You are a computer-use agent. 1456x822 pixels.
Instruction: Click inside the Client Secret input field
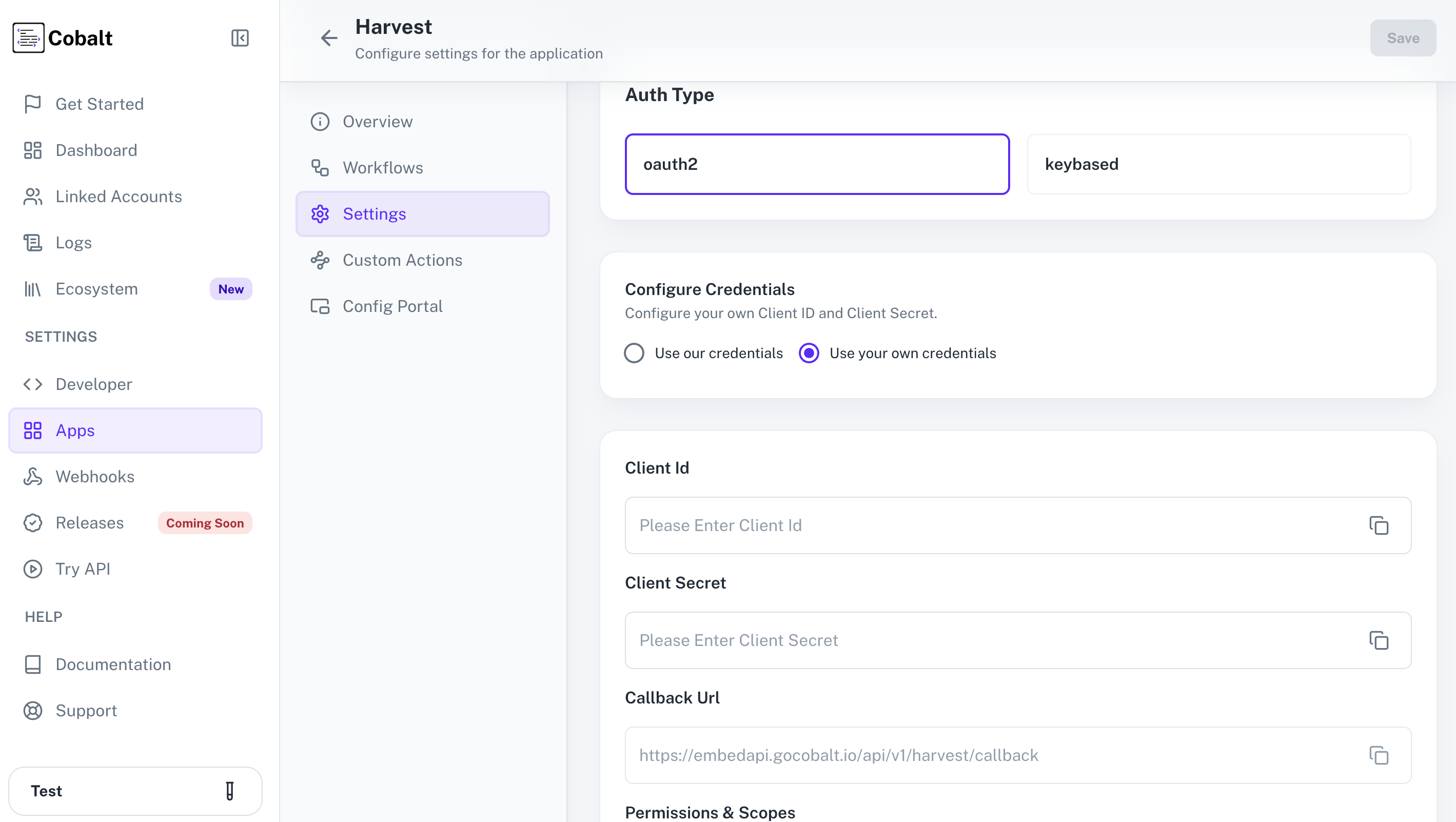point(961,640)
